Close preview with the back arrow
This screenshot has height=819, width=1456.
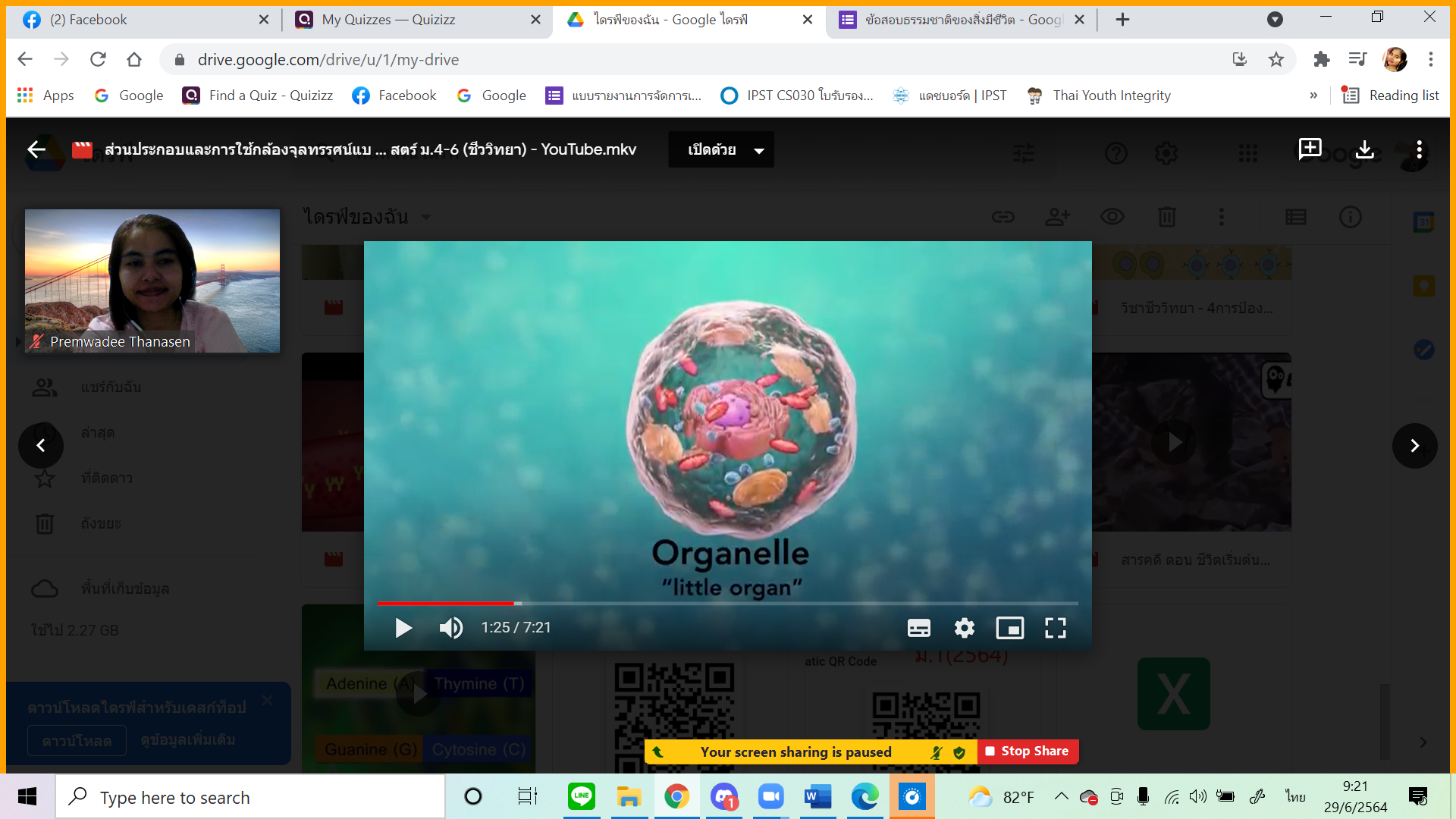[36, 149]
